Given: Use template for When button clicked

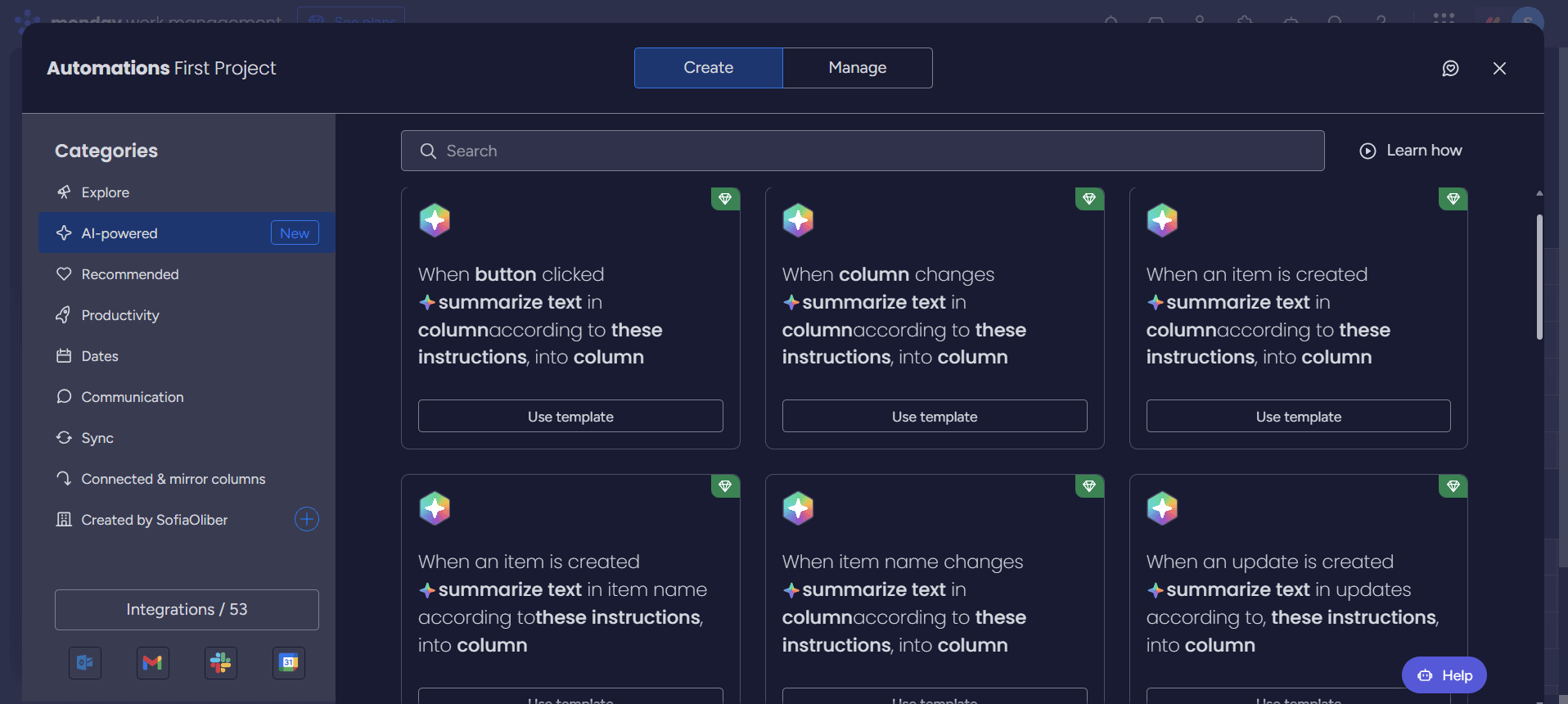Looking at the screenshot, I should 570,416.
